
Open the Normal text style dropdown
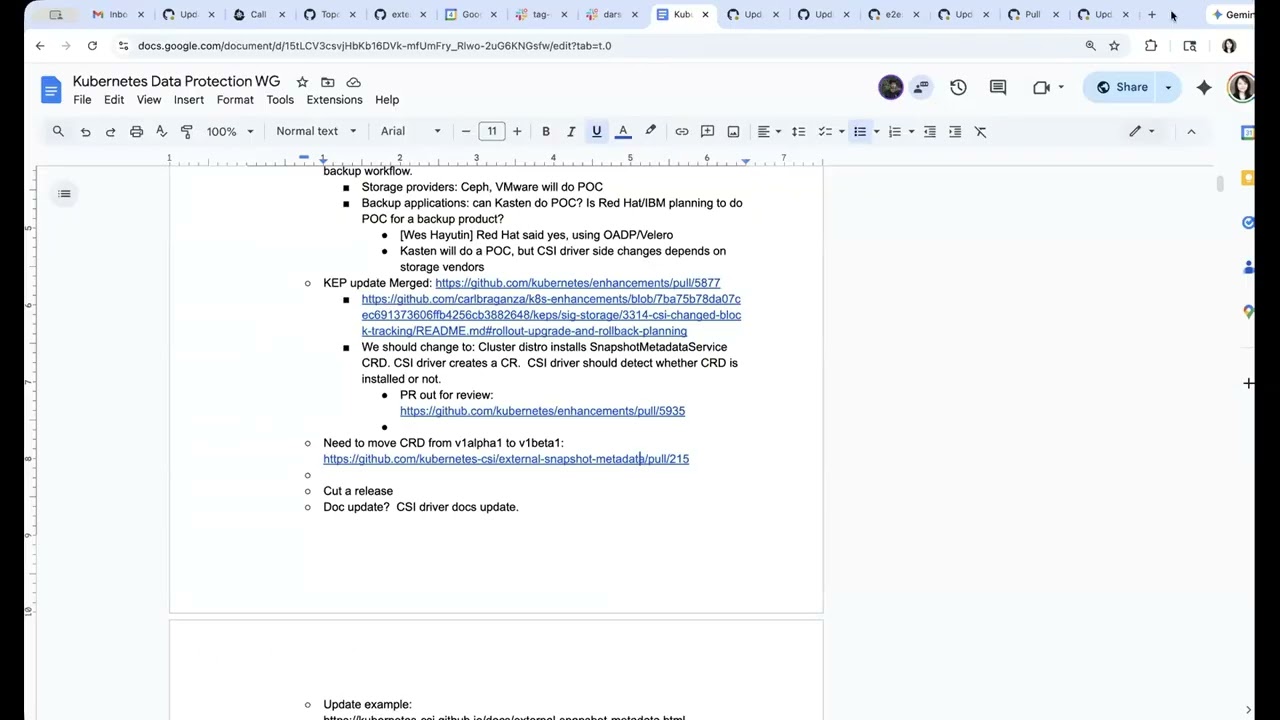pyautogui.click(x=316, y=131)
